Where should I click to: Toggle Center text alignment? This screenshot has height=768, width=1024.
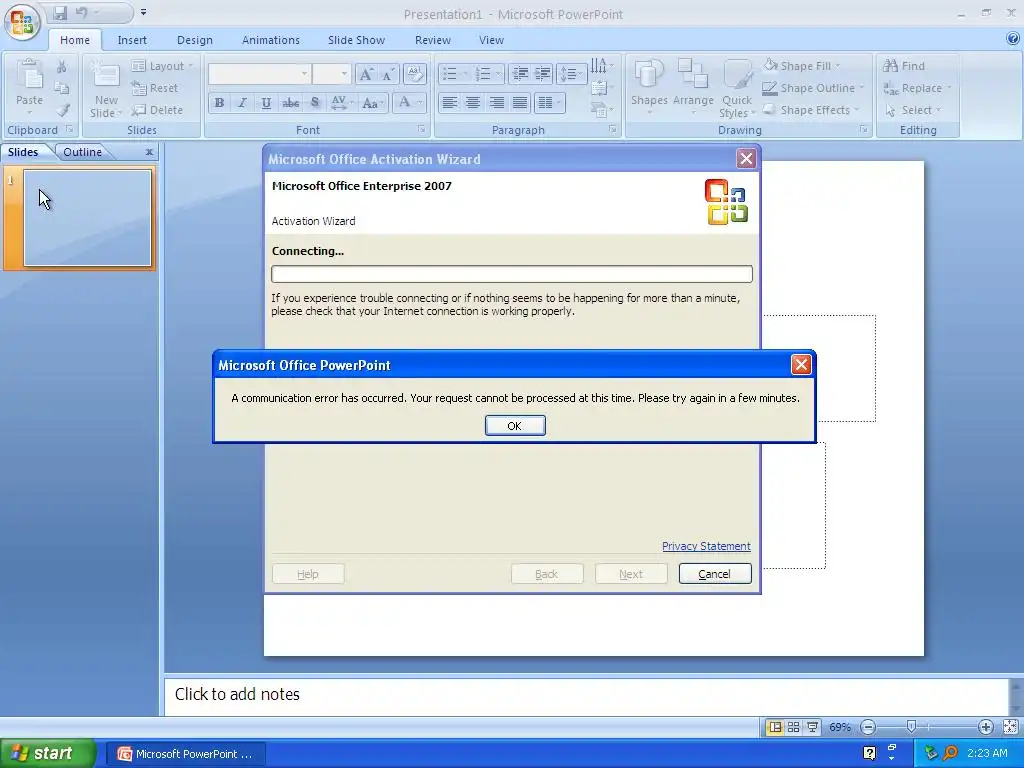point(473,103)
